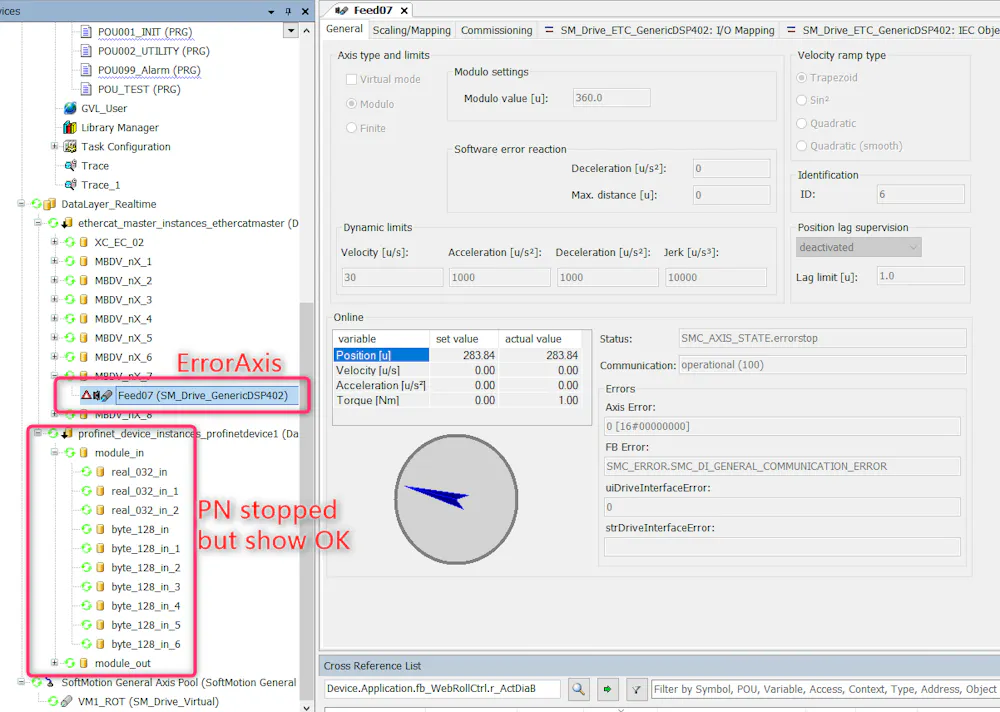
Task: Click the FB Error message field
Action: tap(782, 466)
